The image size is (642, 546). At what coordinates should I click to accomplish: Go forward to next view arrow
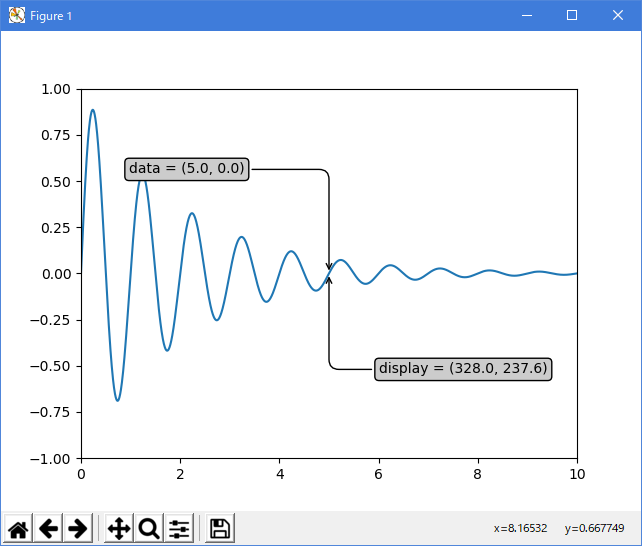pyautogui.click(x=77, y=528)
